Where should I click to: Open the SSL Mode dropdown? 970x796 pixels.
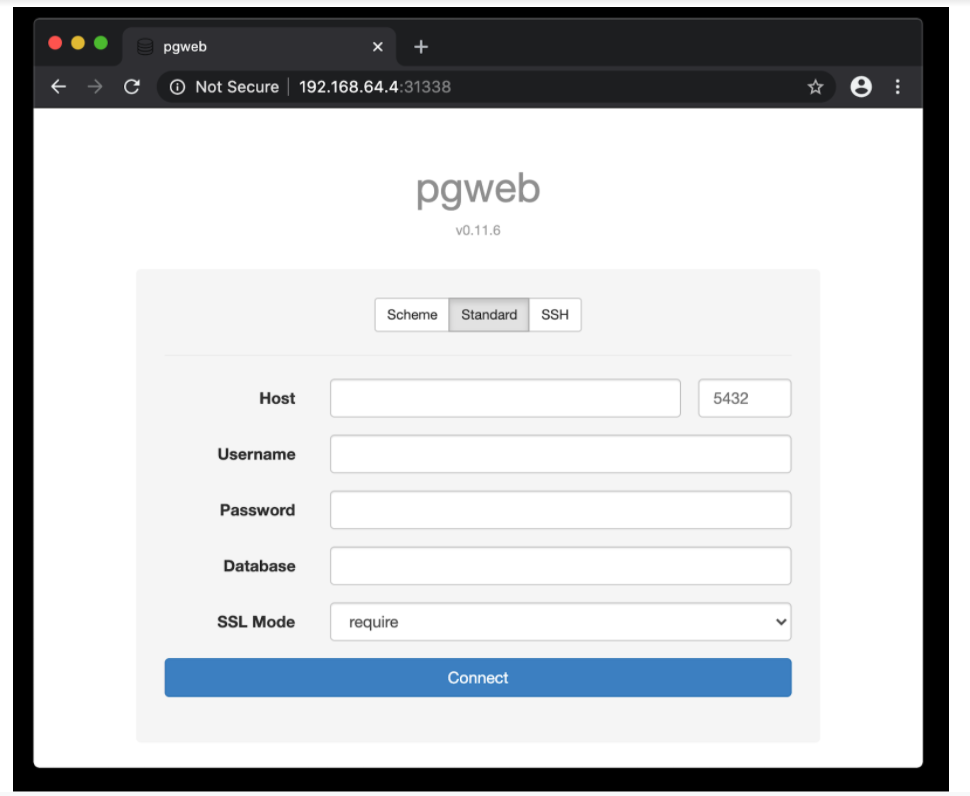560,622
